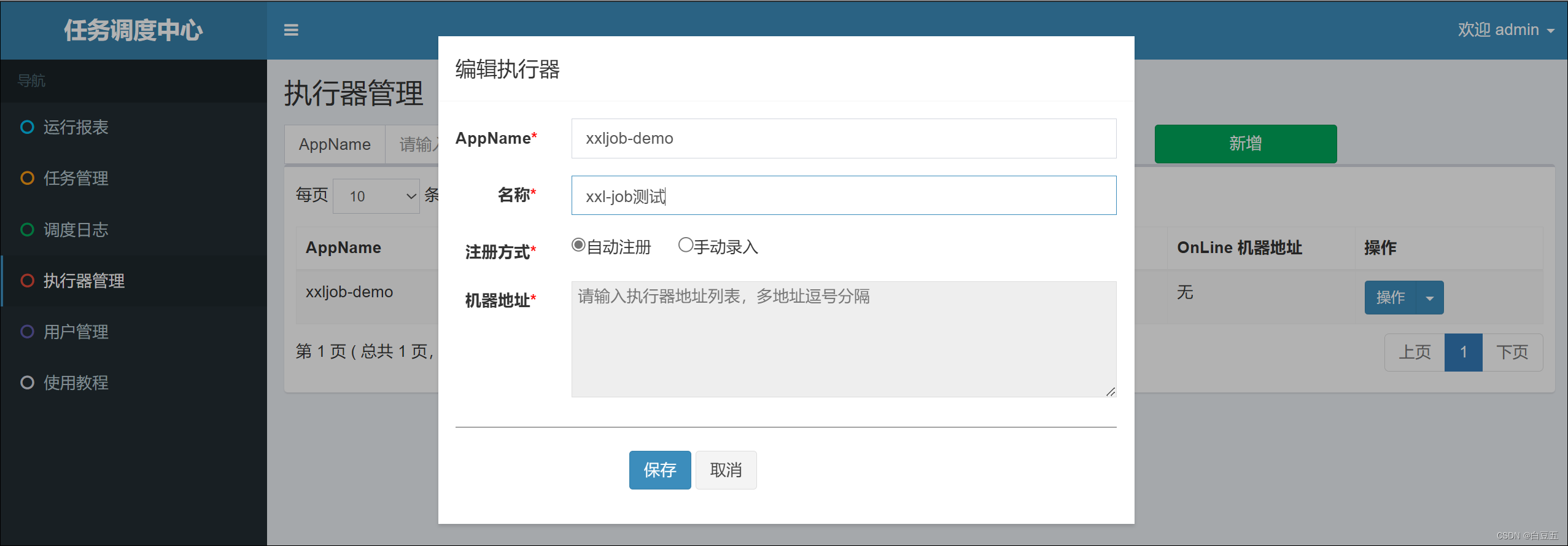Screen dimensions: 1568x546
Task: Click the AppName search filter input
Action: coord(412,144)
